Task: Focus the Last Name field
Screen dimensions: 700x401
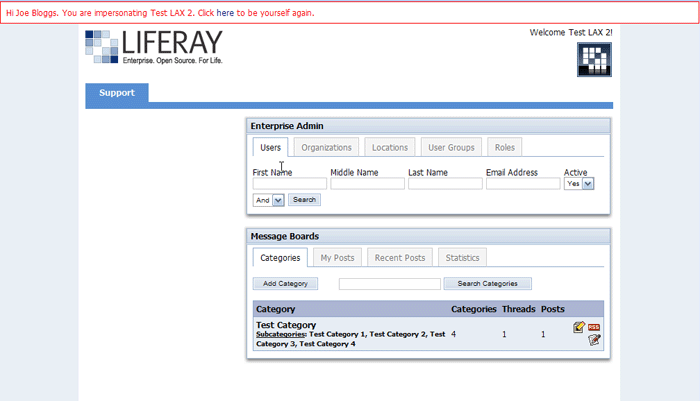Action: tap(445, 184)
